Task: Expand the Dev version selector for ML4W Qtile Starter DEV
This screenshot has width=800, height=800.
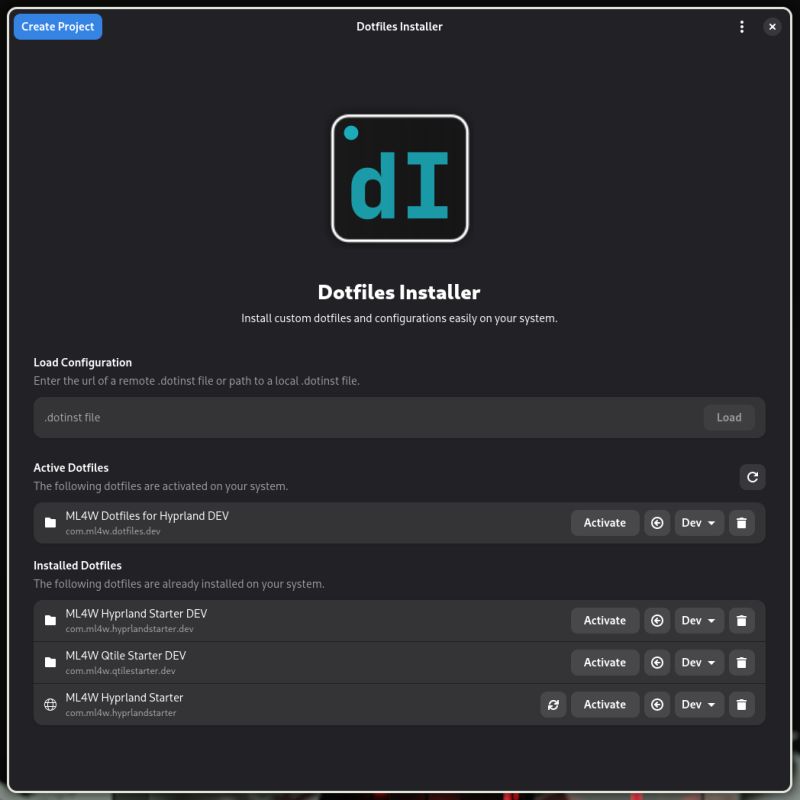Action: click(x=699, y=662)
